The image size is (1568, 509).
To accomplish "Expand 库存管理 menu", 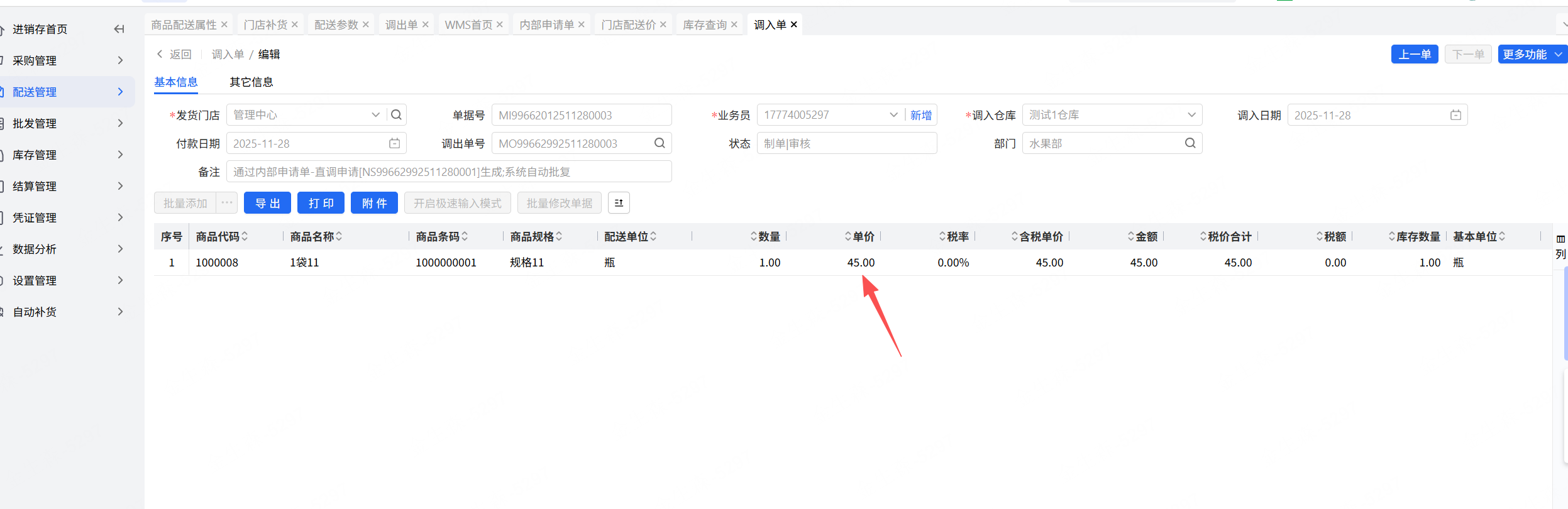I will pos(120,155).
